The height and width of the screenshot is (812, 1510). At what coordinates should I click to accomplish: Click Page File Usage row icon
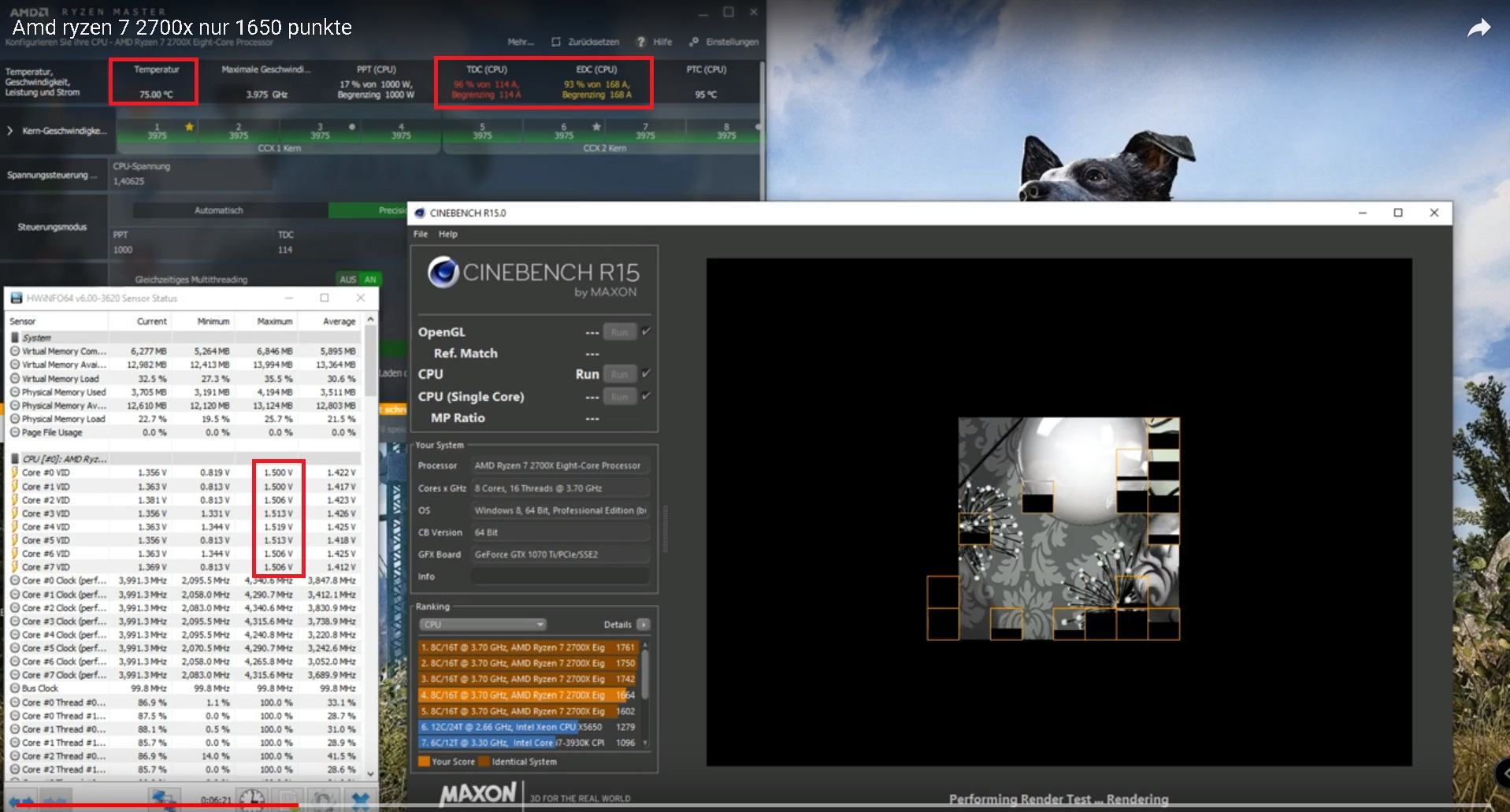click(15, 432)
